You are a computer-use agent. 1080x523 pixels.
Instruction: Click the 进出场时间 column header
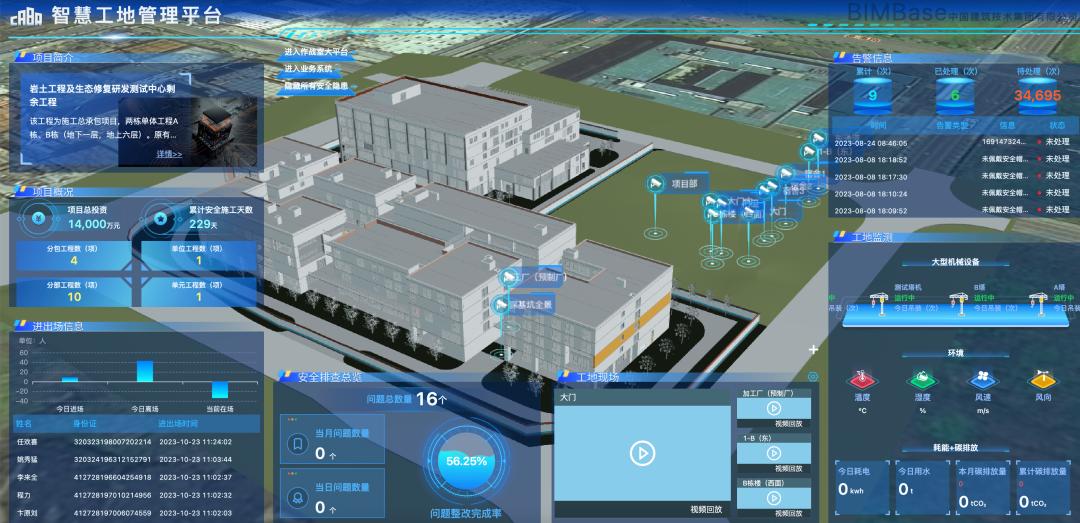[176, 424]
